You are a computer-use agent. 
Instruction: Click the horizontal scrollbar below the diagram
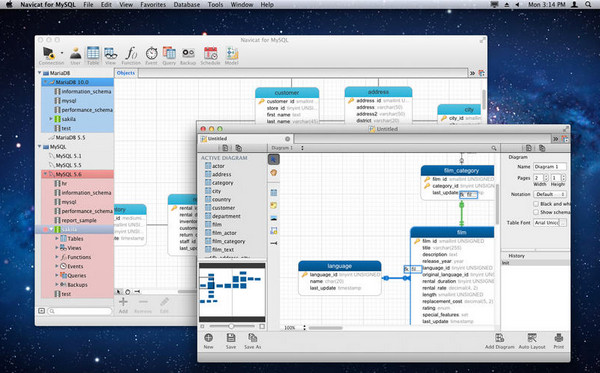[x=326, y=328]
